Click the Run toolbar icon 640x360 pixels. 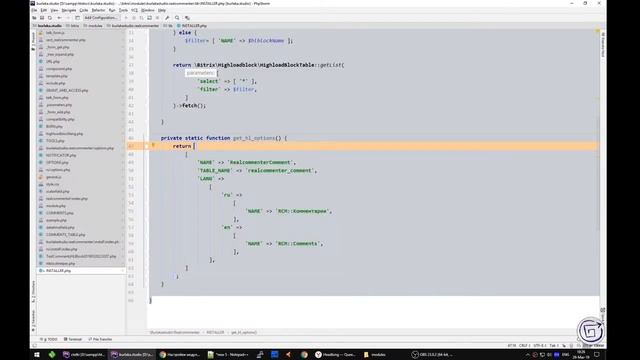126,18
